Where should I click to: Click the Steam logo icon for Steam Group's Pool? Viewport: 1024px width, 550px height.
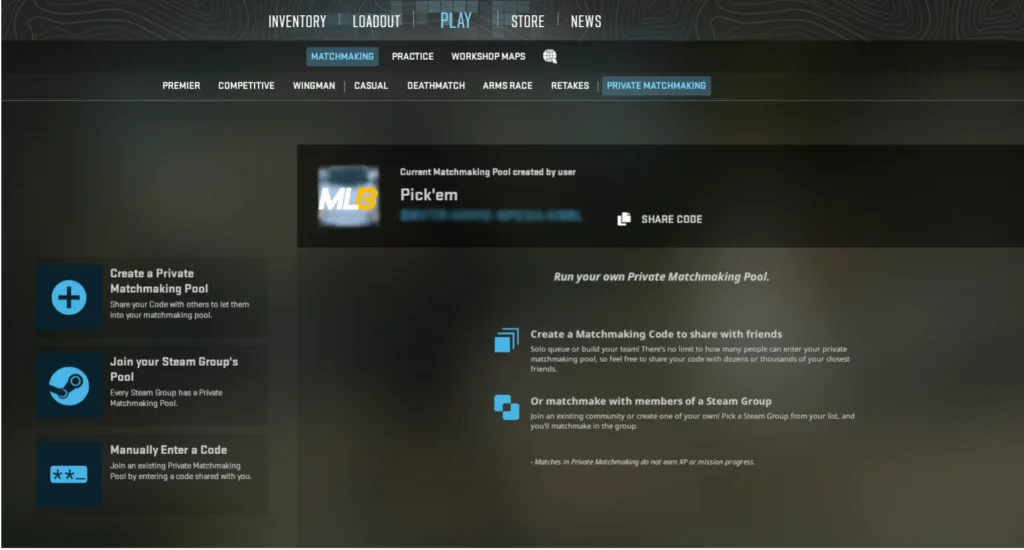click(69, 386)
